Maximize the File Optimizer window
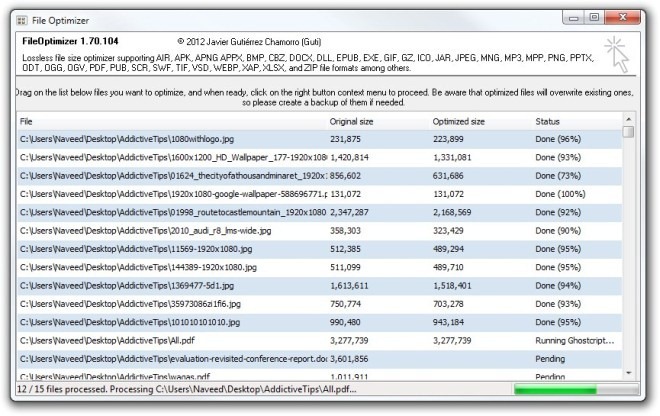Image resolution: width=660 pixels, height=416 pixels. coord(593,18)
